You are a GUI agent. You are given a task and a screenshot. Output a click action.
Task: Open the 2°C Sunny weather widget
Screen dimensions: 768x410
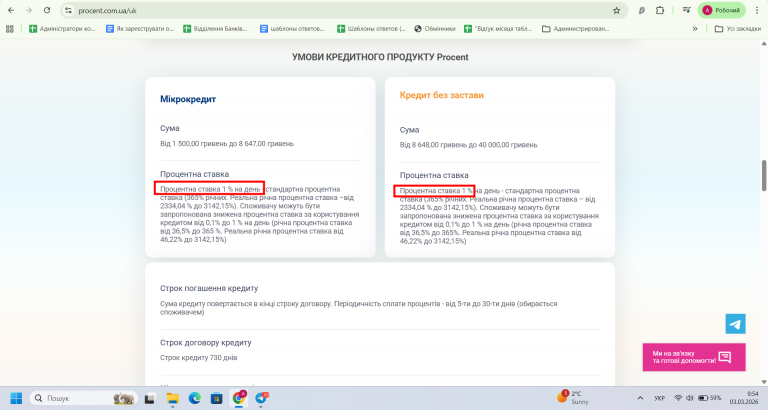(573, 398)
